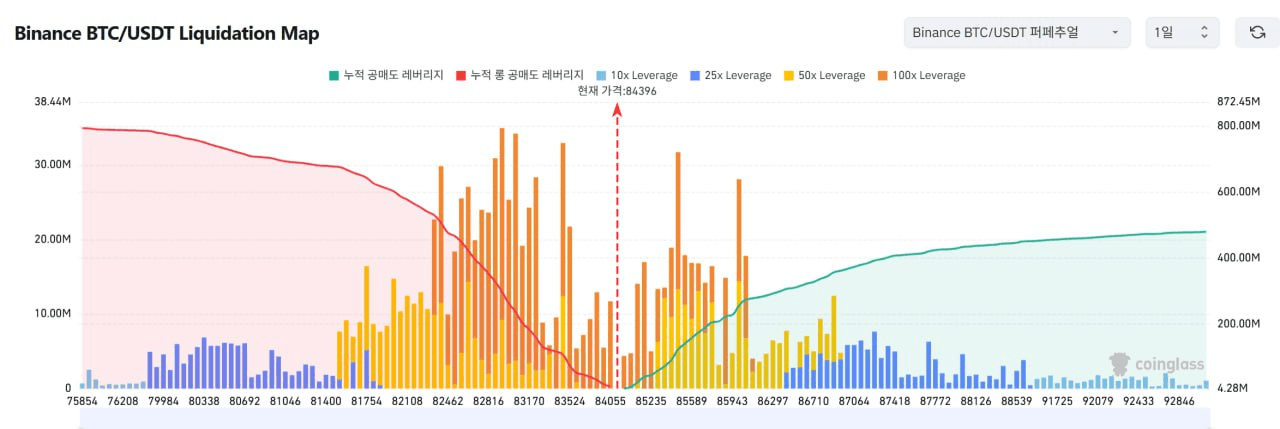Click the 86297 price axis label
This screenshot has width=1280, height=429.
(772, 401)
